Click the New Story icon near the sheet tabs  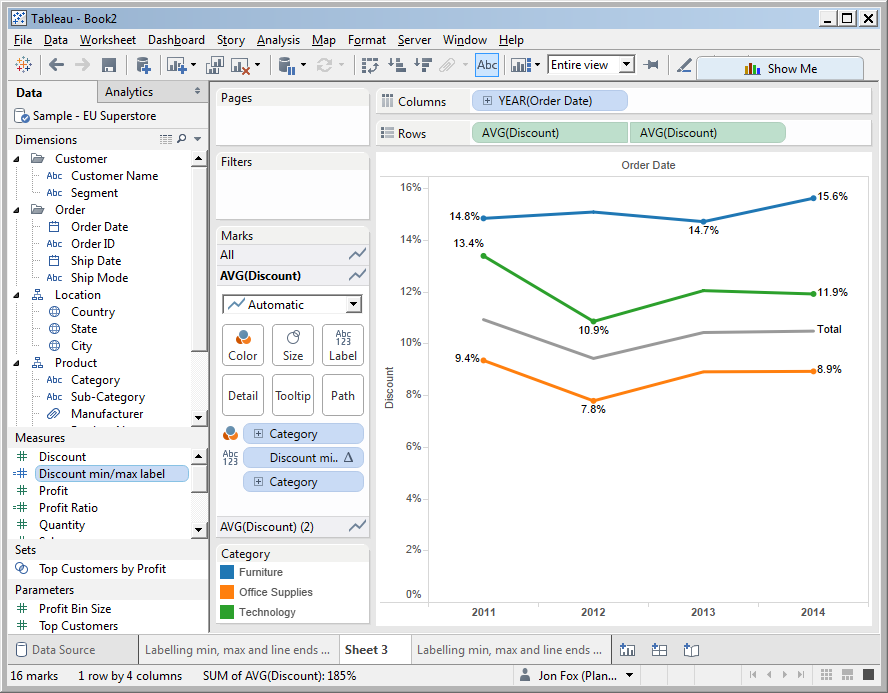(x=690, y=650)
